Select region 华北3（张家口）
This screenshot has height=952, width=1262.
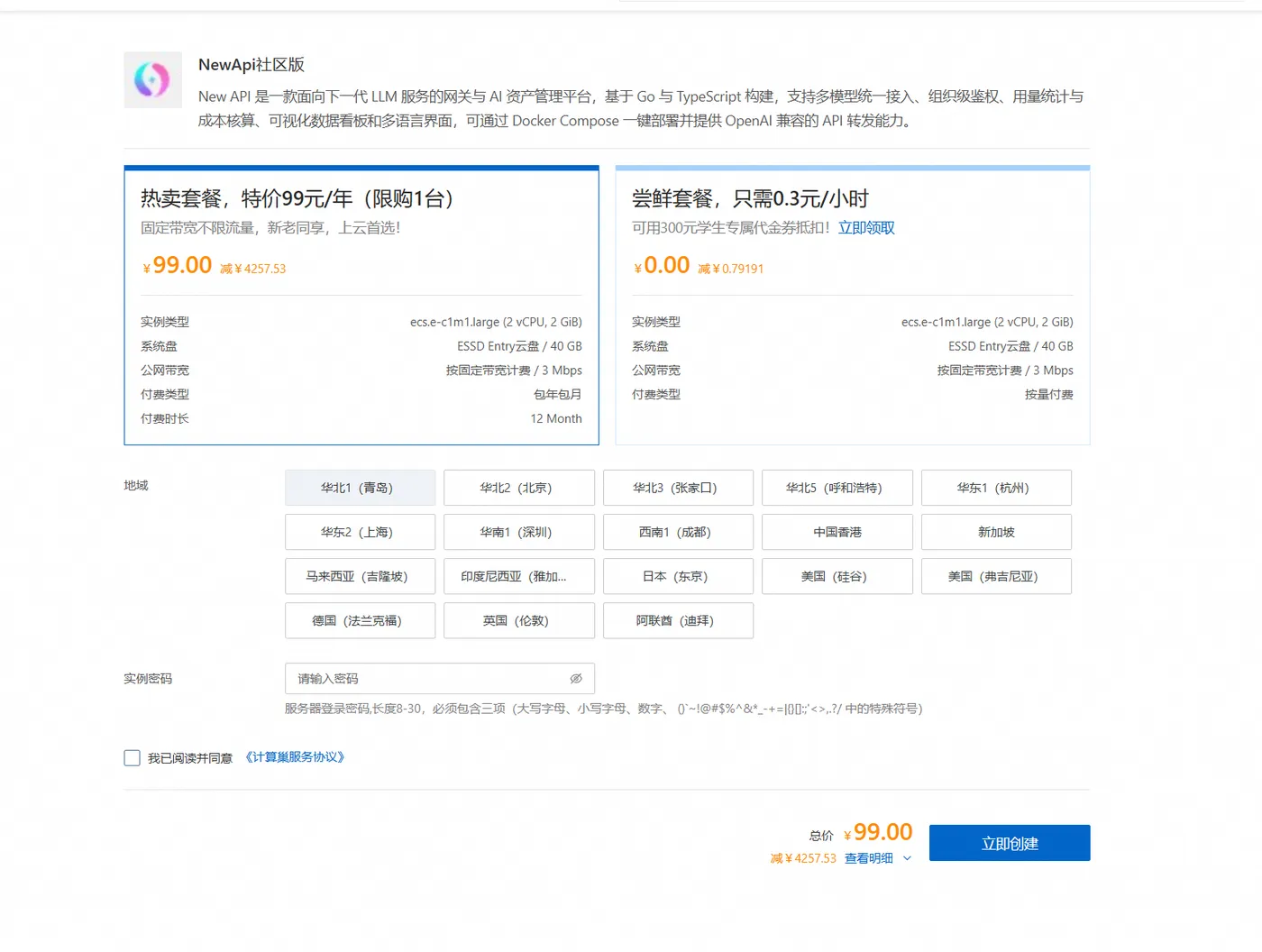tap(678, 488)
